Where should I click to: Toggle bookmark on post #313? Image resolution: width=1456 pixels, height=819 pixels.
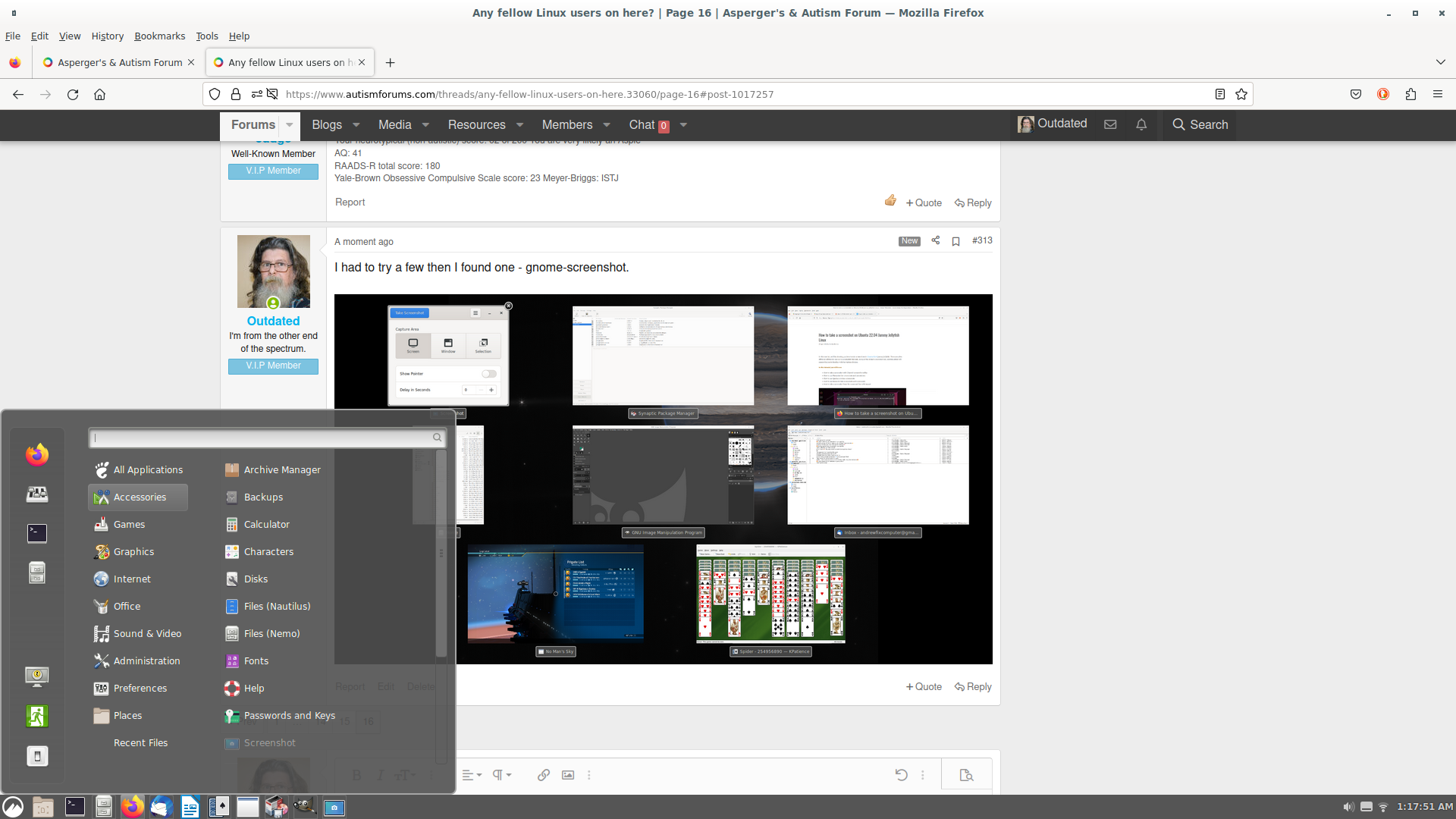pyautogui.click(x=955, y=241)
